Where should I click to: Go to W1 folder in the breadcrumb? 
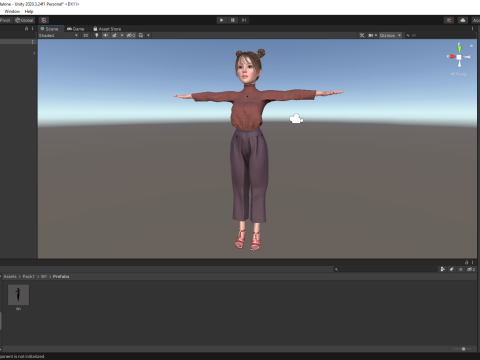tap(44, 277)
